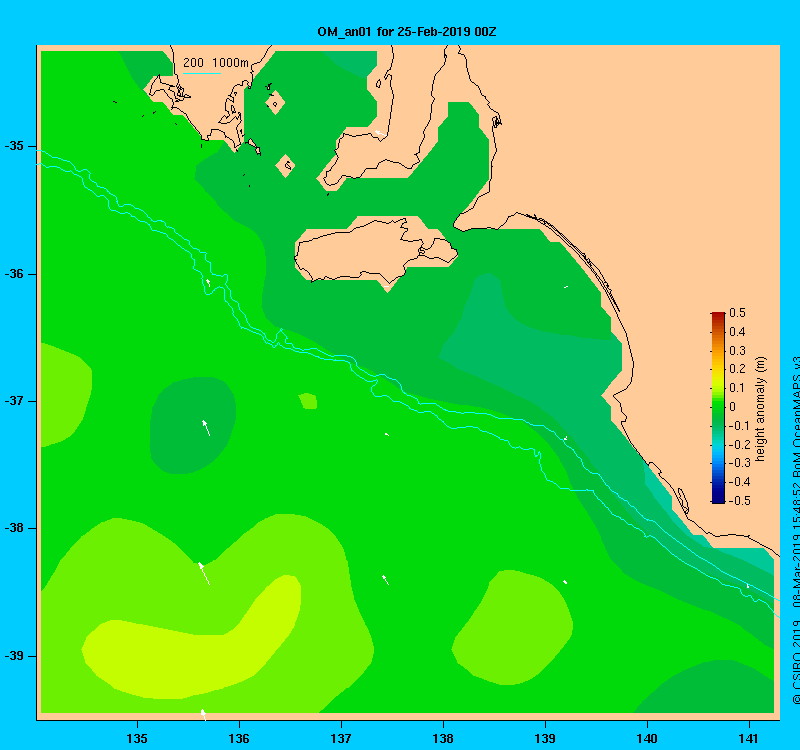Screen dimensions: 800x750
Task: Click the '136' longitude axis label
Action: [239, 738]
